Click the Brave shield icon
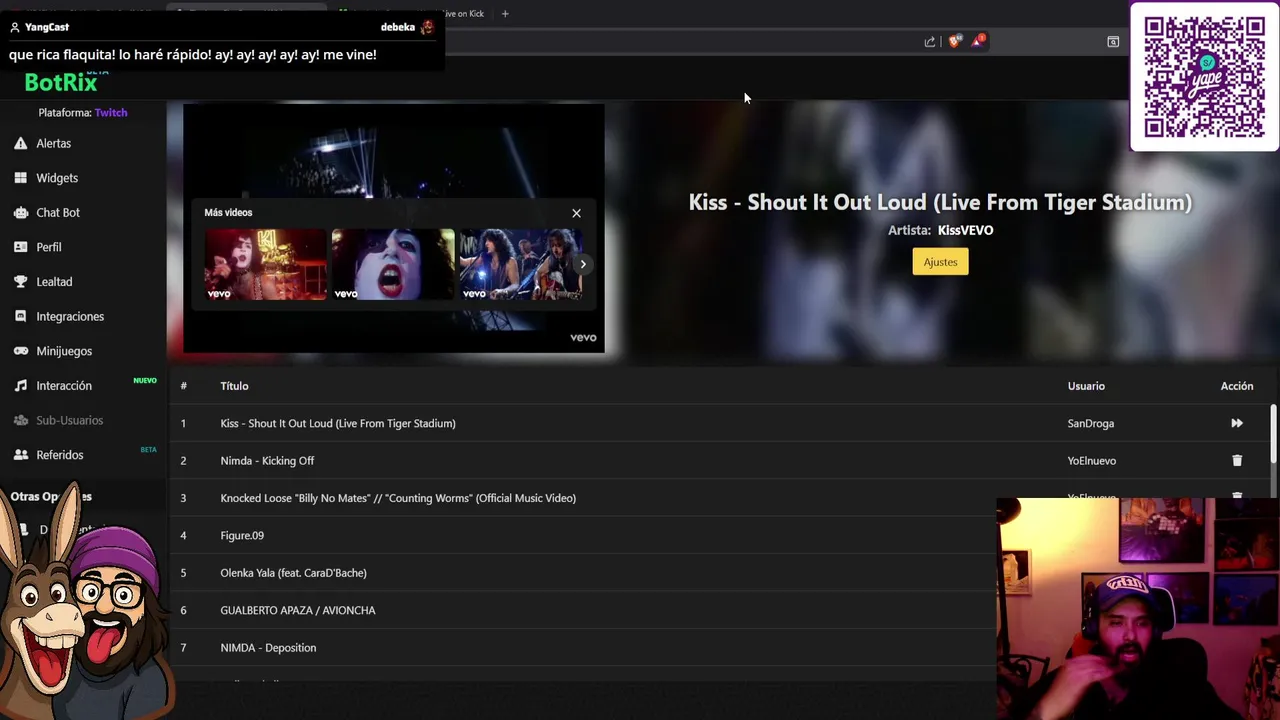Viewport: 1280px width, 720px height. (954, 41)
